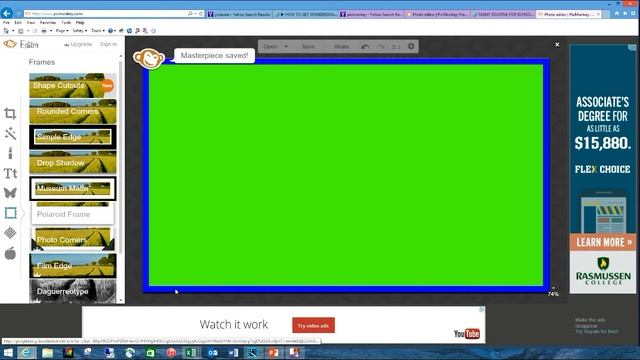
Task: Expand the Open dropdown arrow
Action: point(286,47)
